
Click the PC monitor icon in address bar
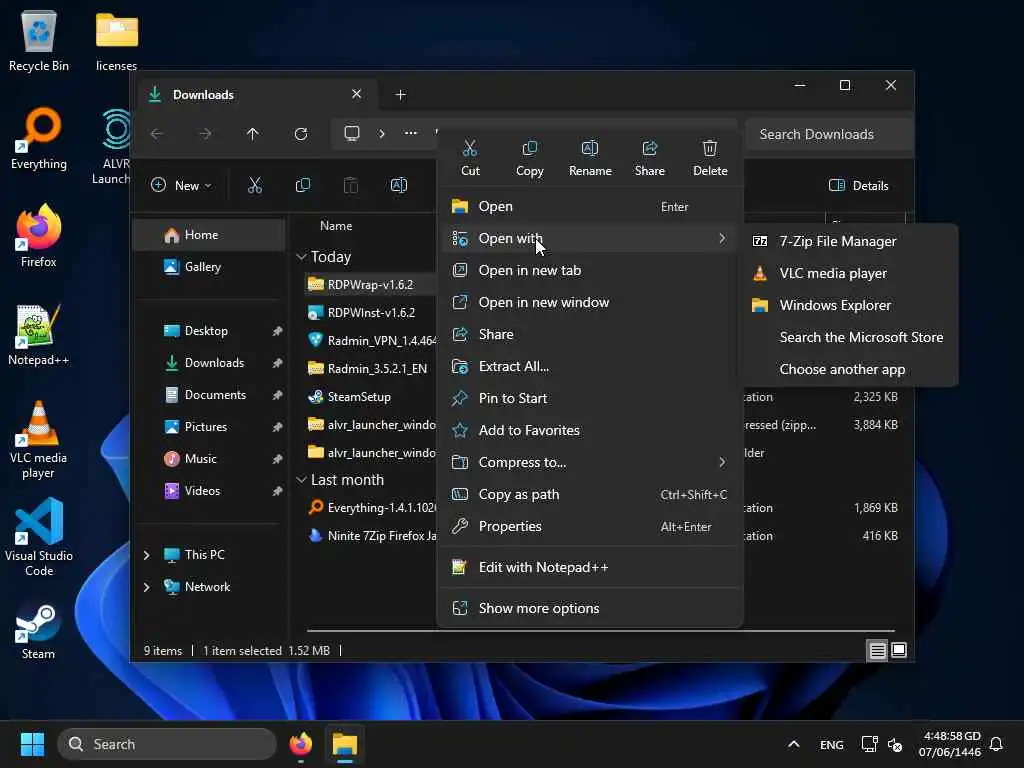point(352,133)
